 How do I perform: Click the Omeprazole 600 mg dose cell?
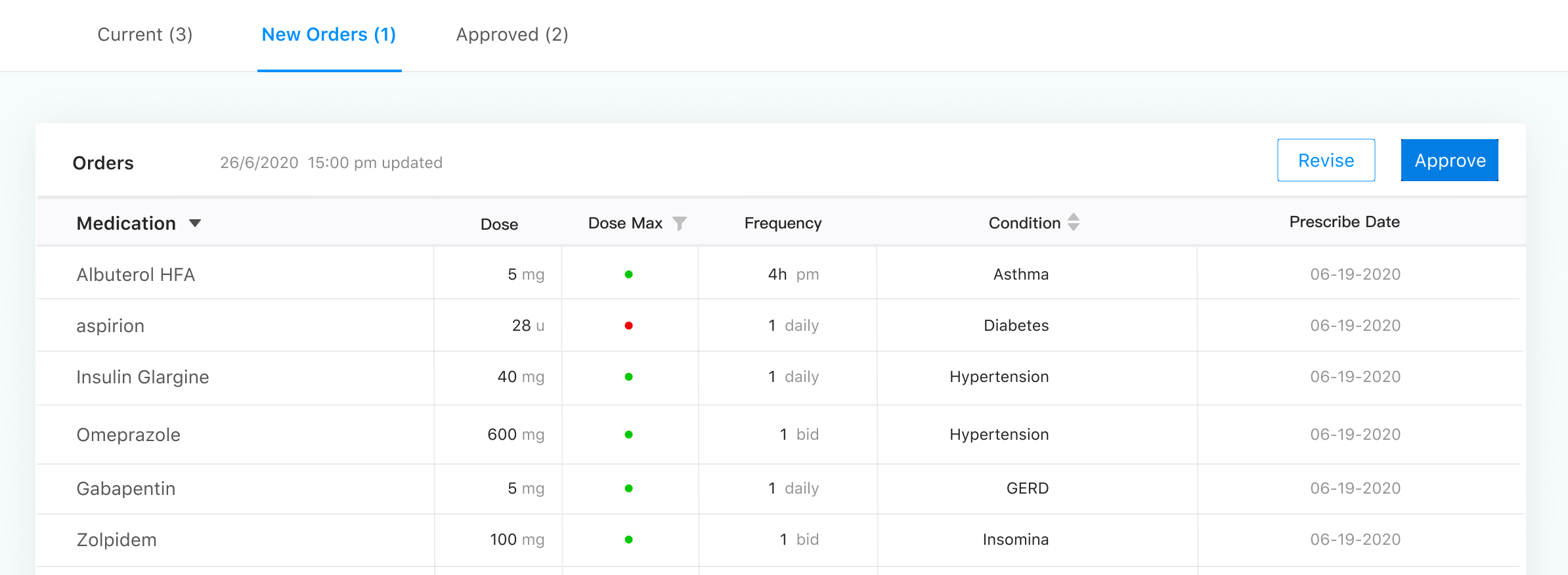click(515, 435)
